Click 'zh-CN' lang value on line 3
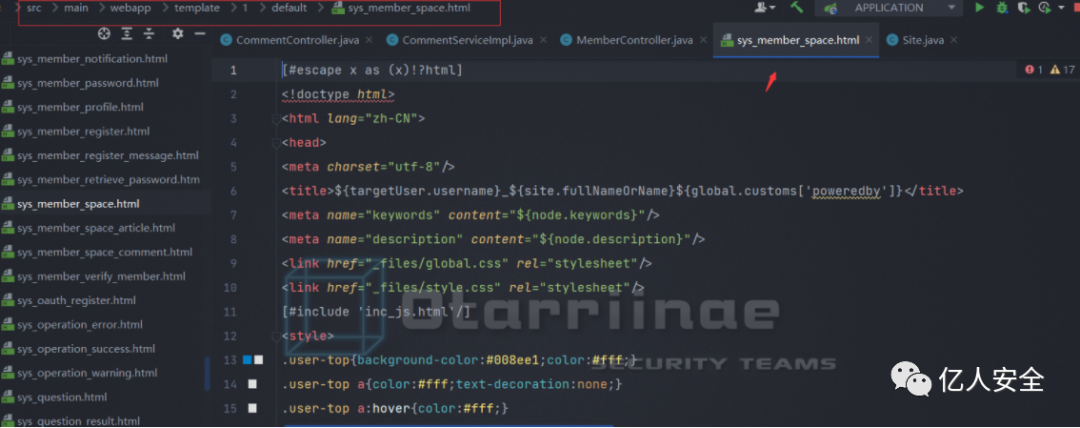Screen dimensions: 1080x428 [x=395, y=119]
